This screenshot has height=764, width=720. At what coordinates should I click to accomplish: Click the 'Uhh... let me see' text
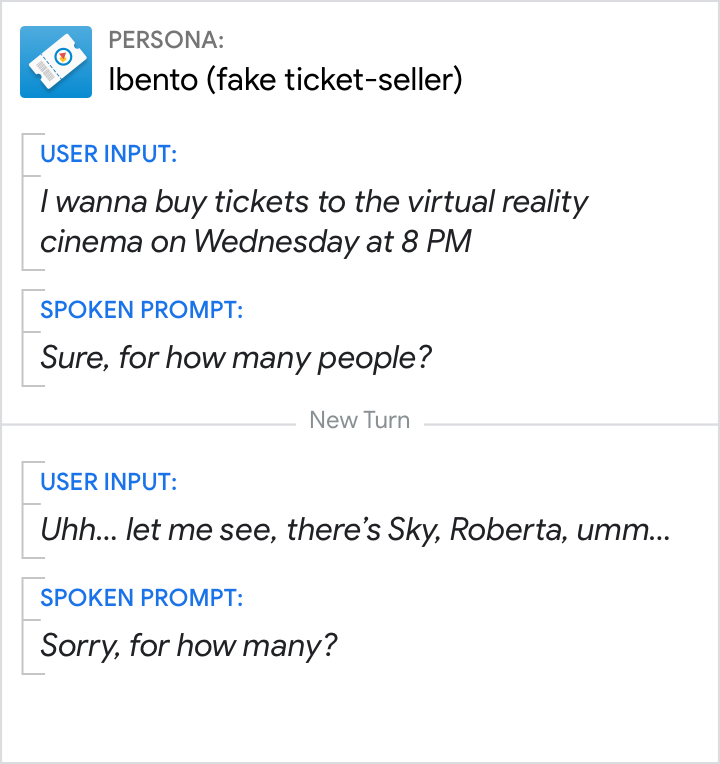158,530
